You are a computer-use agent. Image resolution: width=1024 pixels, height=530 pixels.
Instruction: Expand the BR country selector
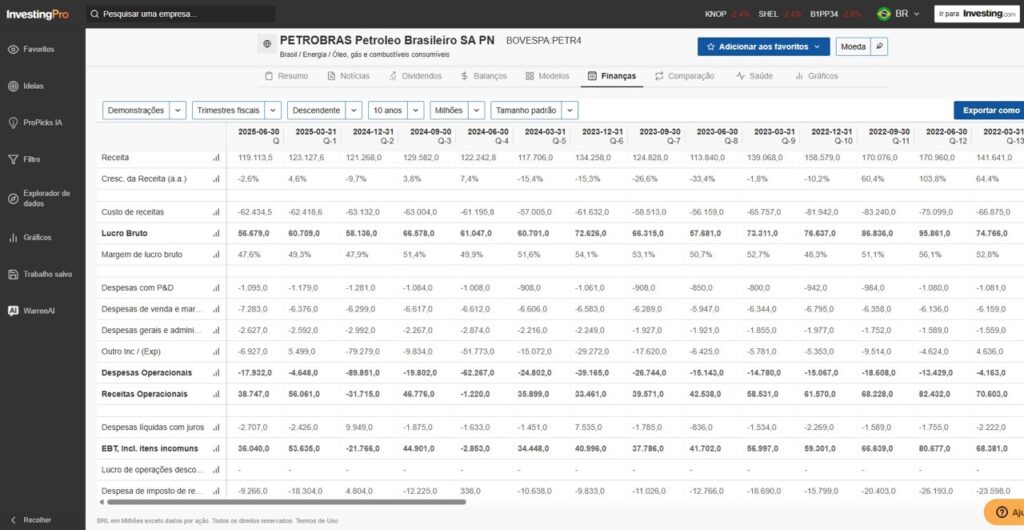(916, 14)
